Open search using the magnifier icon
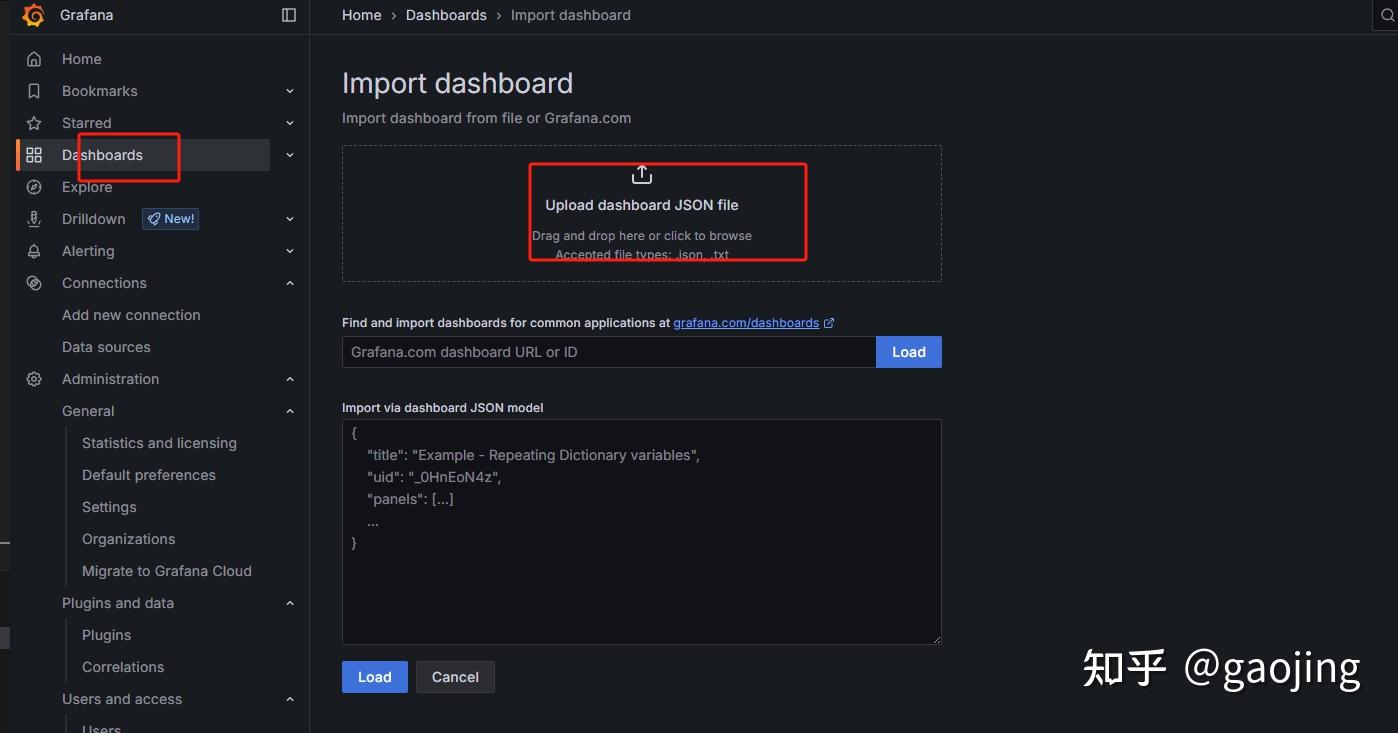The height and width of the screenshot is (733, 1398). click(1388, 15)
